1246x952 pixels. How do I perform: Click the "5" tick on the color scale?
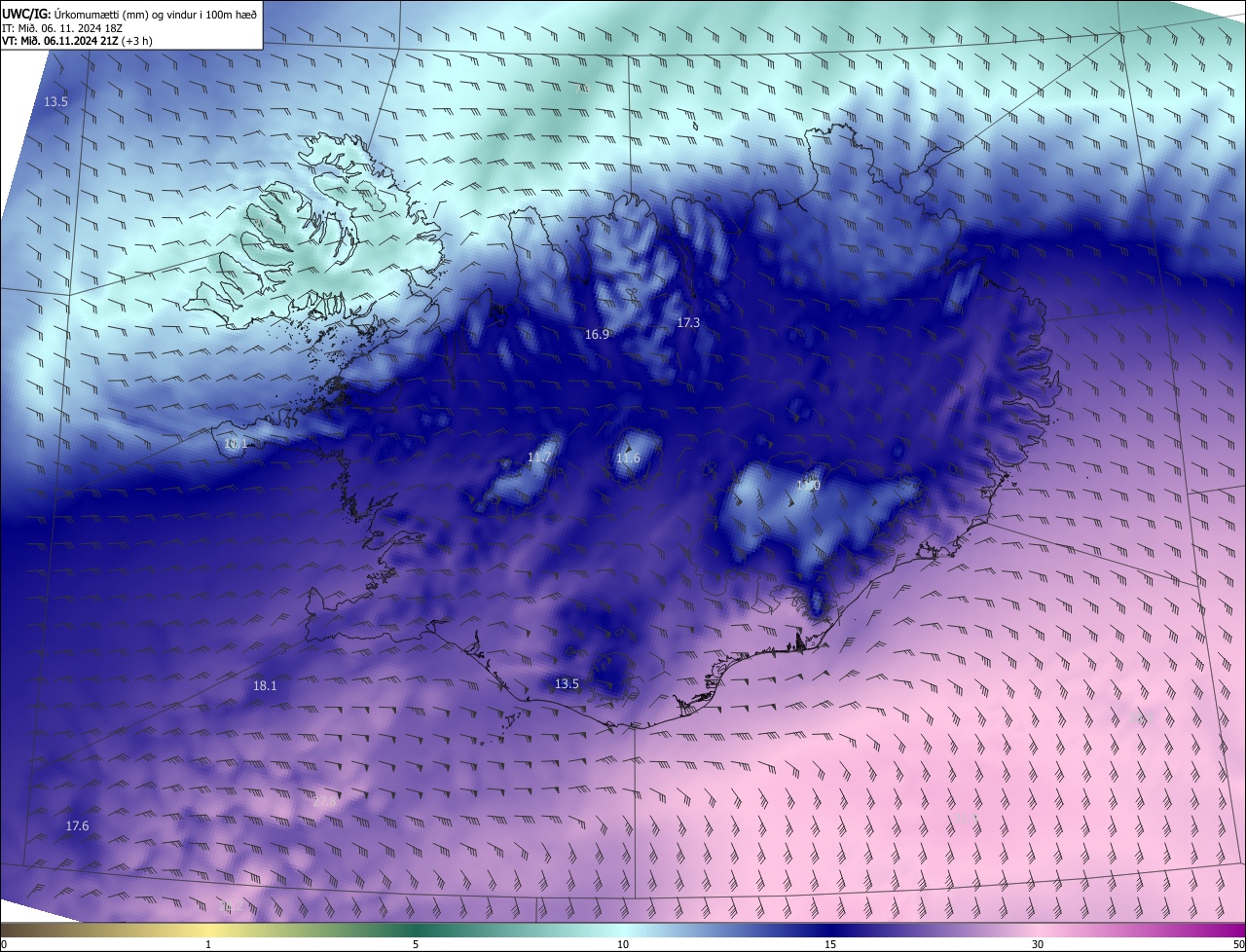coord(416,944)
